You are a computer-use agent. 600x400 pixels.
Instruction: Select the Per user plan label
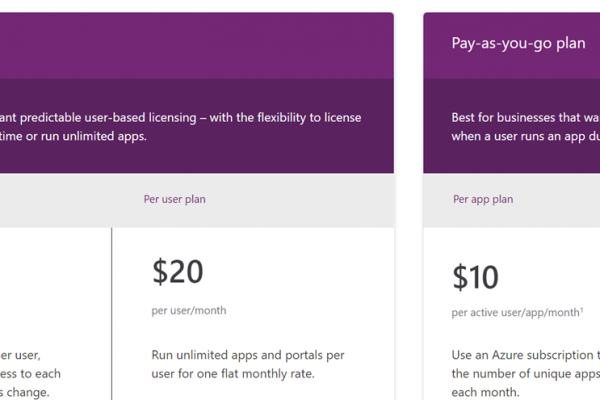click(174, 199)
